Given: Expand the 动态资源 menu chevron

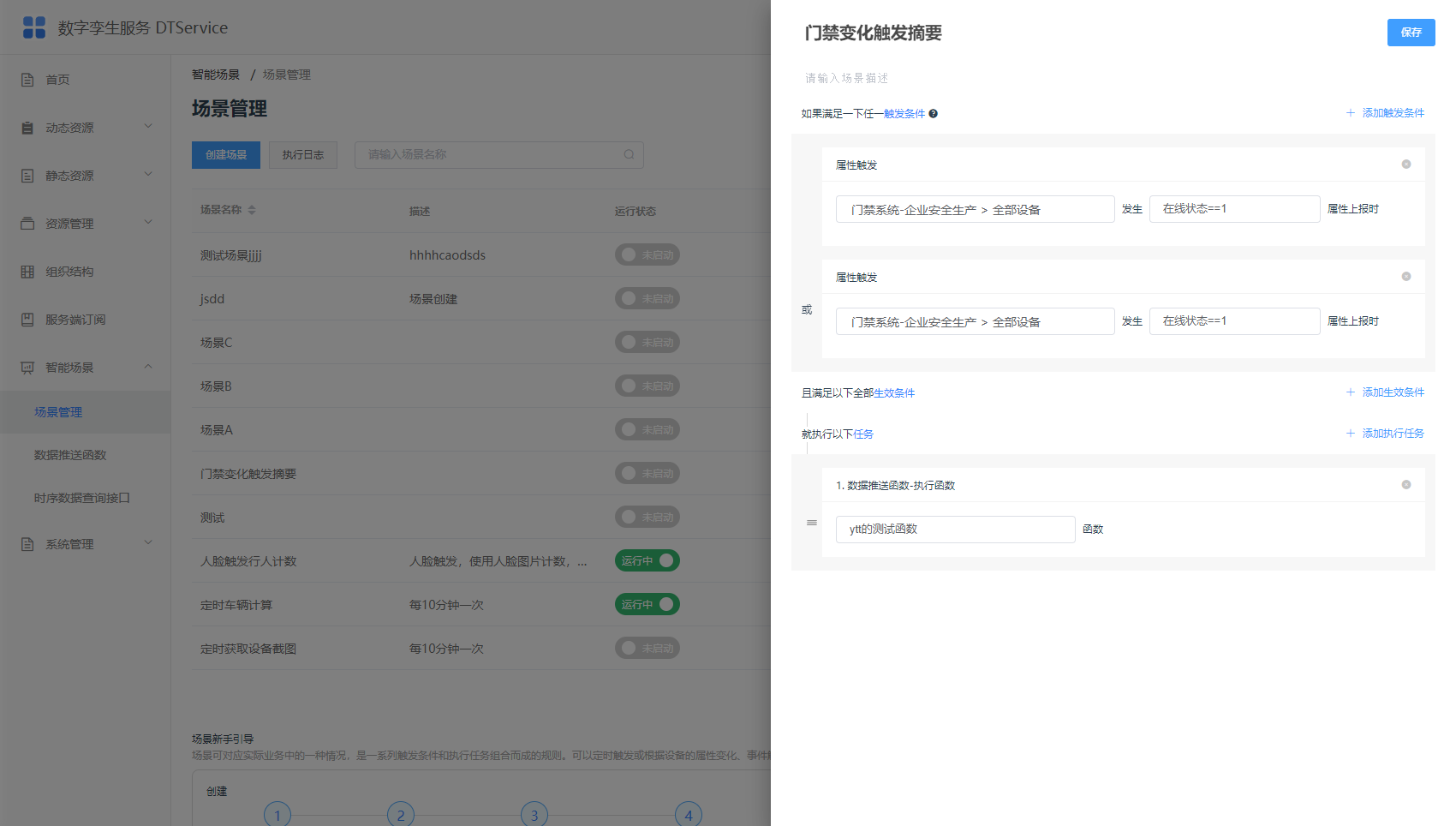Looking at the screenshot, I should coord(148,126).
